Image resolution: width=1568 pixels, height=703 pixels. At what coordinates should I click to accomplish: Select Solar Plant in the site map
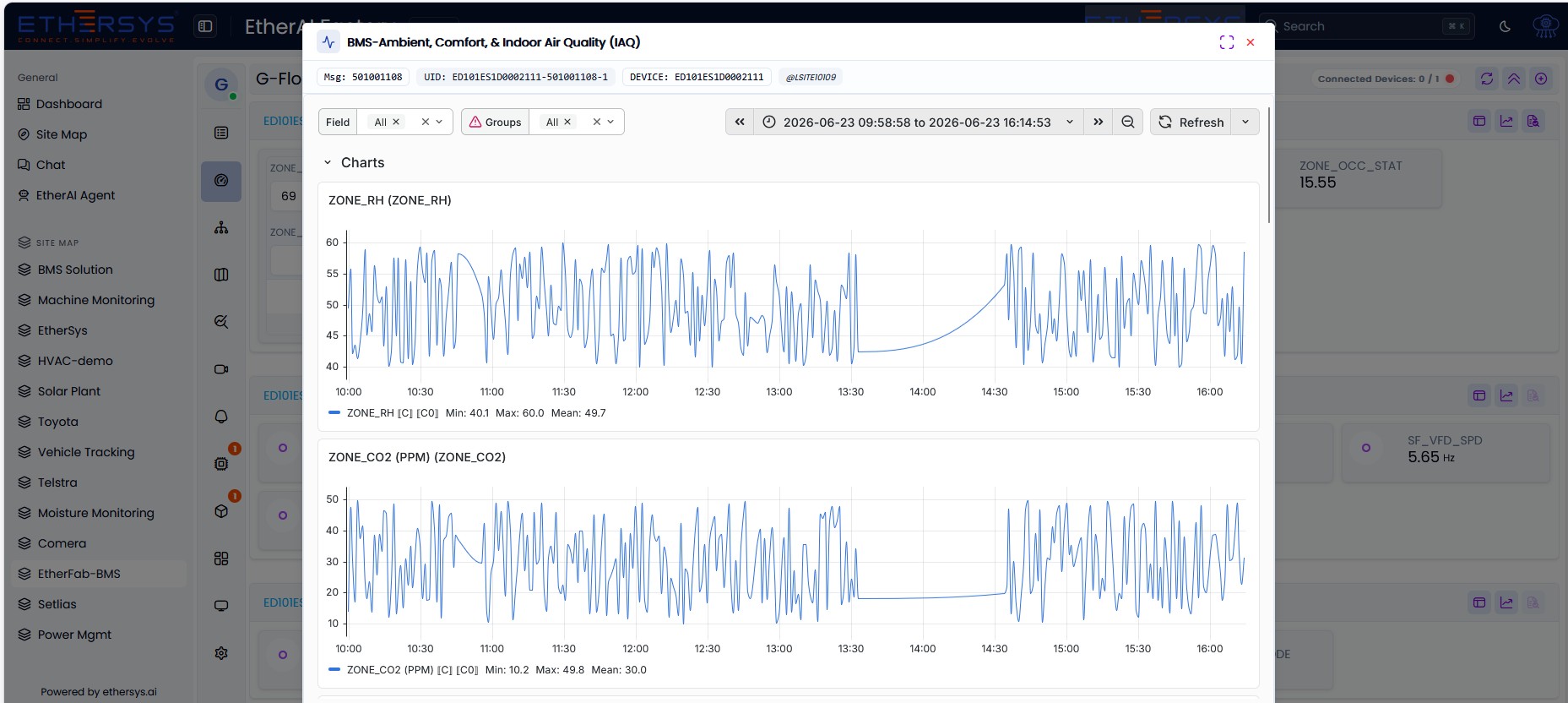pyautogui.click(x=69, y=391)
